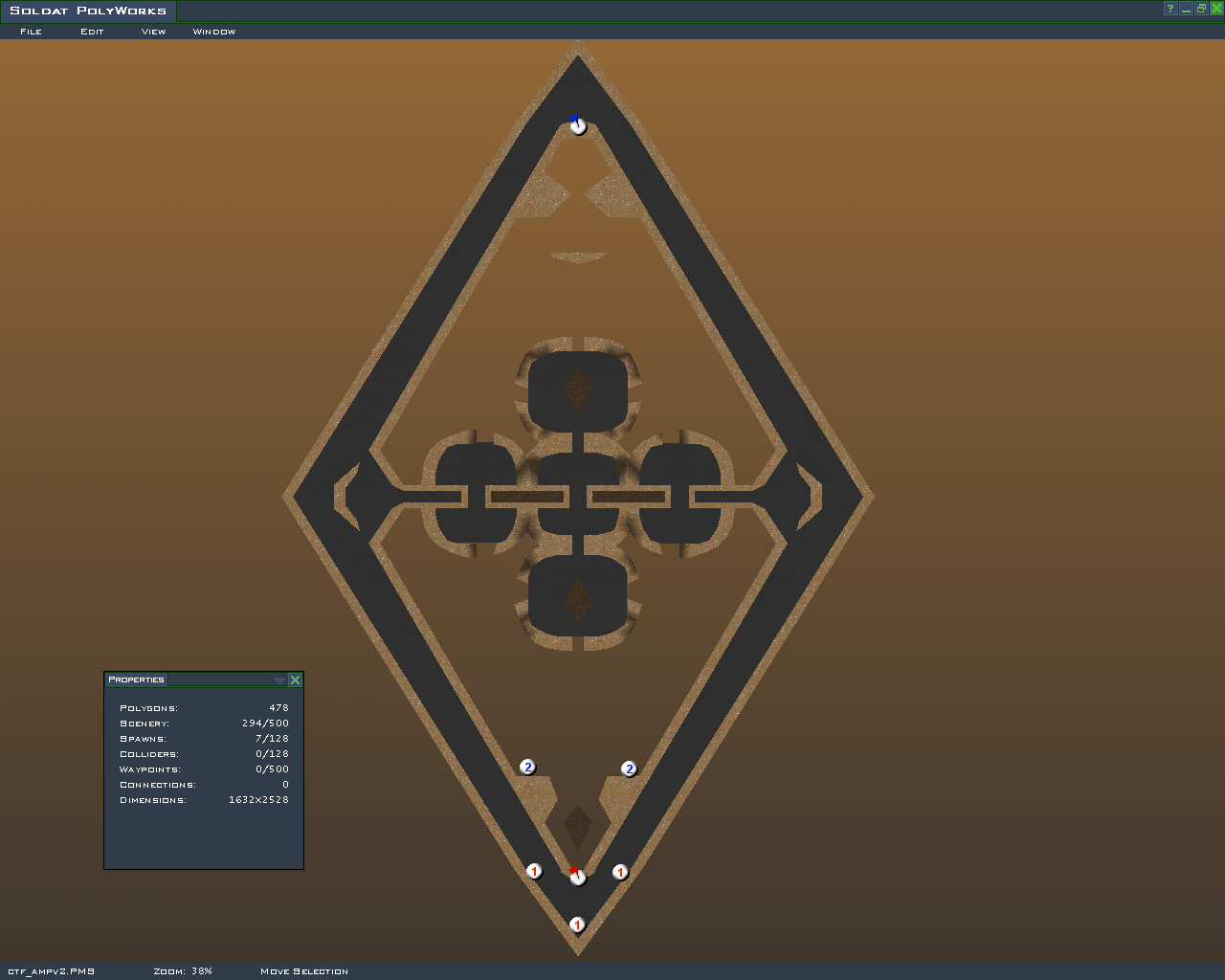Open the Window menu

[213, 32]
